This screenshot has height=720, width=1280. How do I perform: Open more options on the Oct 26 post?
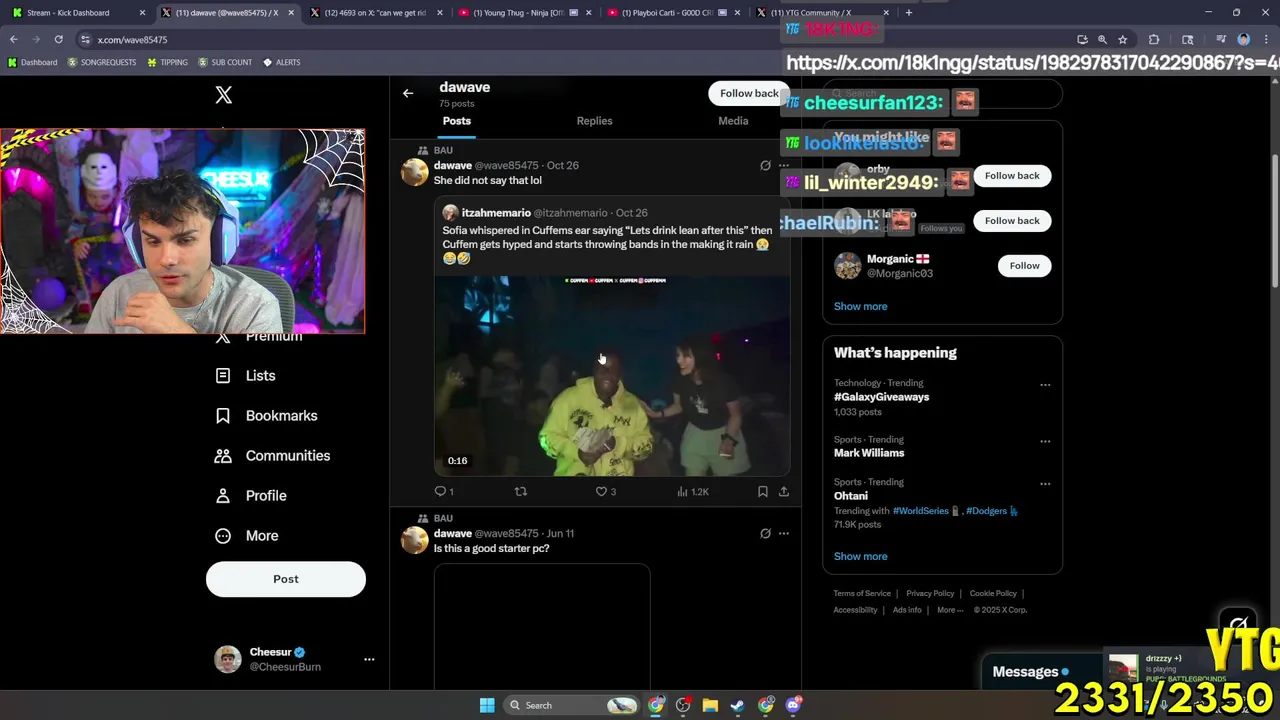(784, 166)
